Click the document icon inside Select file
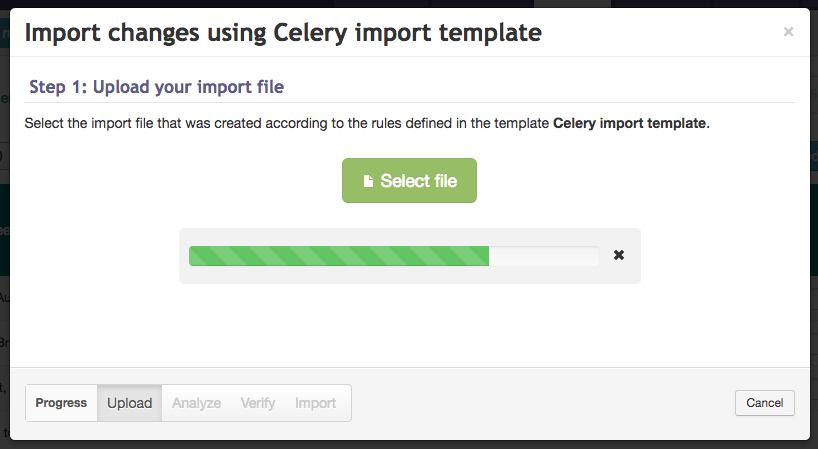The width and height of the screenshot is (818, 449). tap(368, 181)
